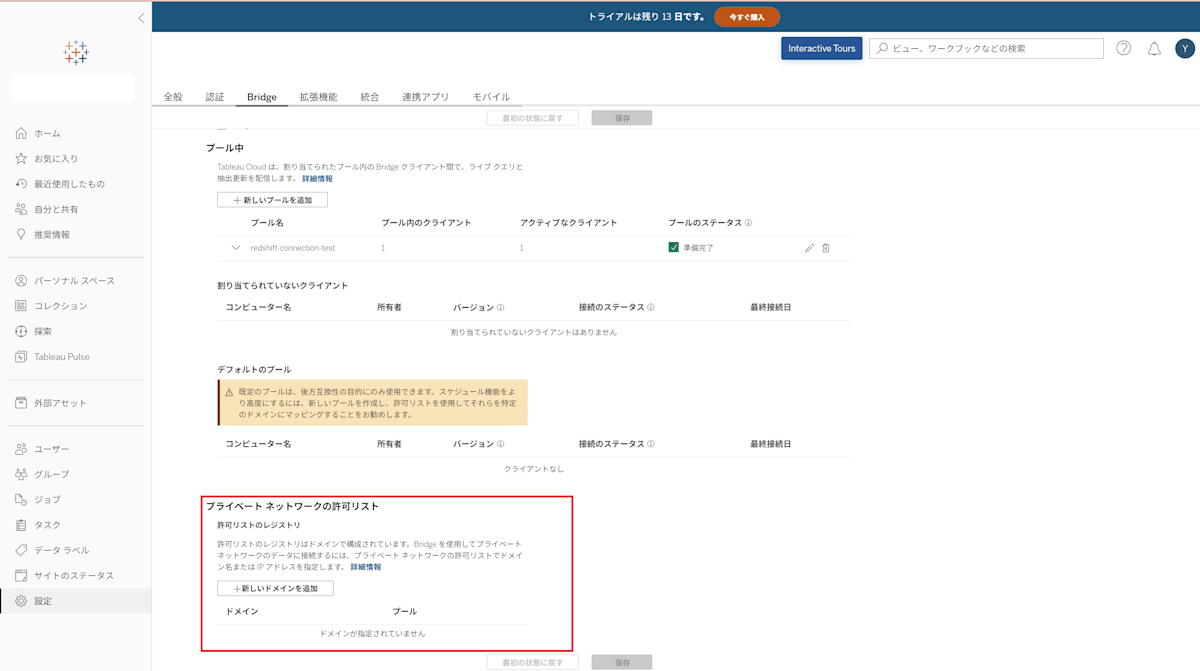Switch to the 拡張機能 tab
Viewport: 1200px width, 671px height.
[318, 97]
